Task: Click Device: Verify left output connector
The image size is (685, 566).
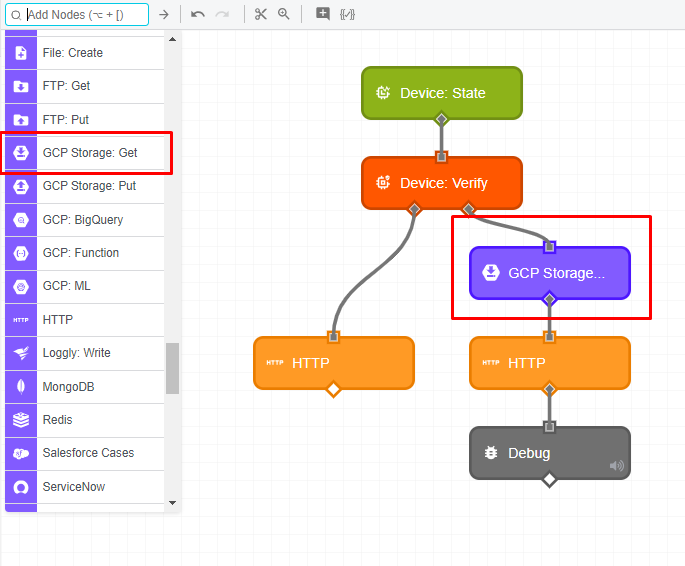Action: coord(414,209)
